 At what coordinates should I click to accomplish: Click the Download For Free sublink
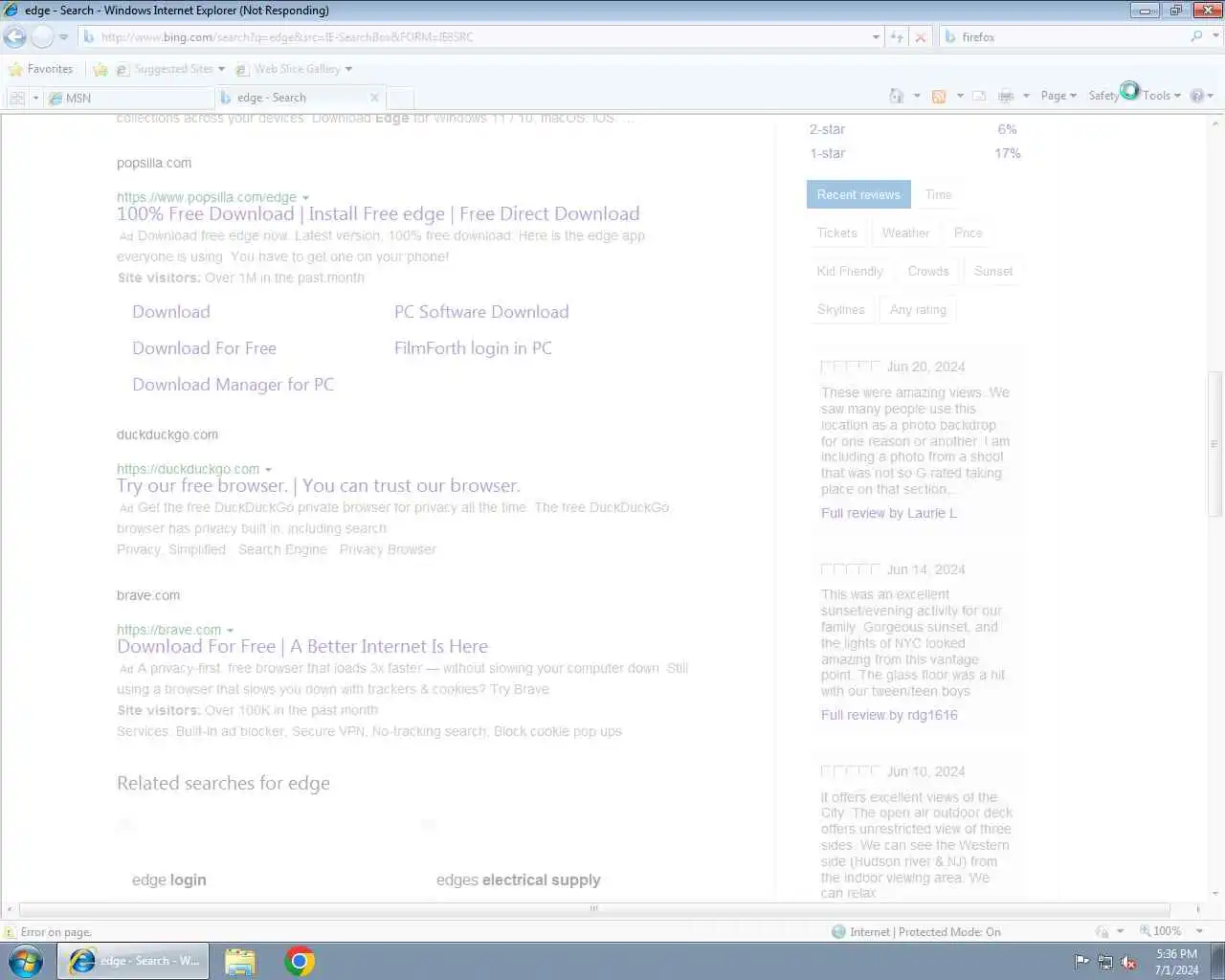[204, 348]
